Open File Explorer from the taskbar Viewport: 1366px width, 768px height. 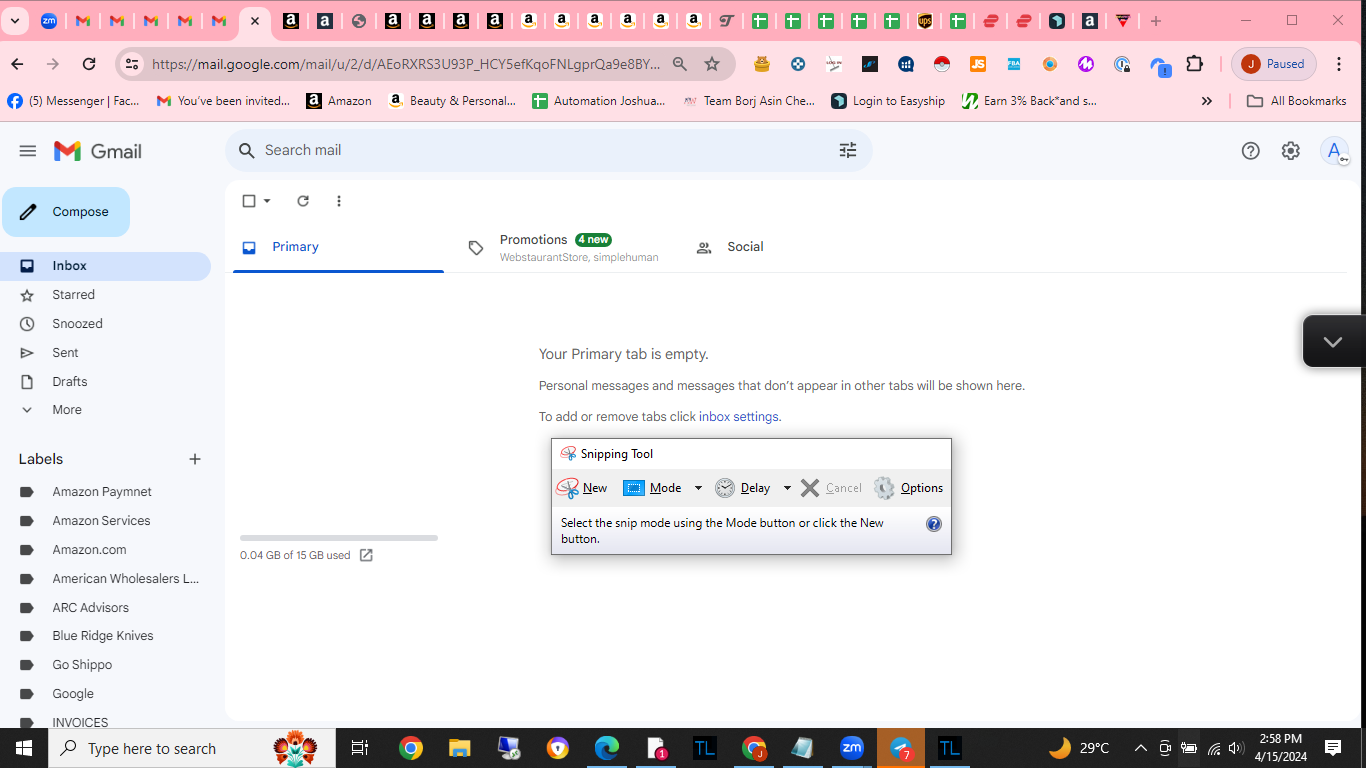tap(459, 748)
